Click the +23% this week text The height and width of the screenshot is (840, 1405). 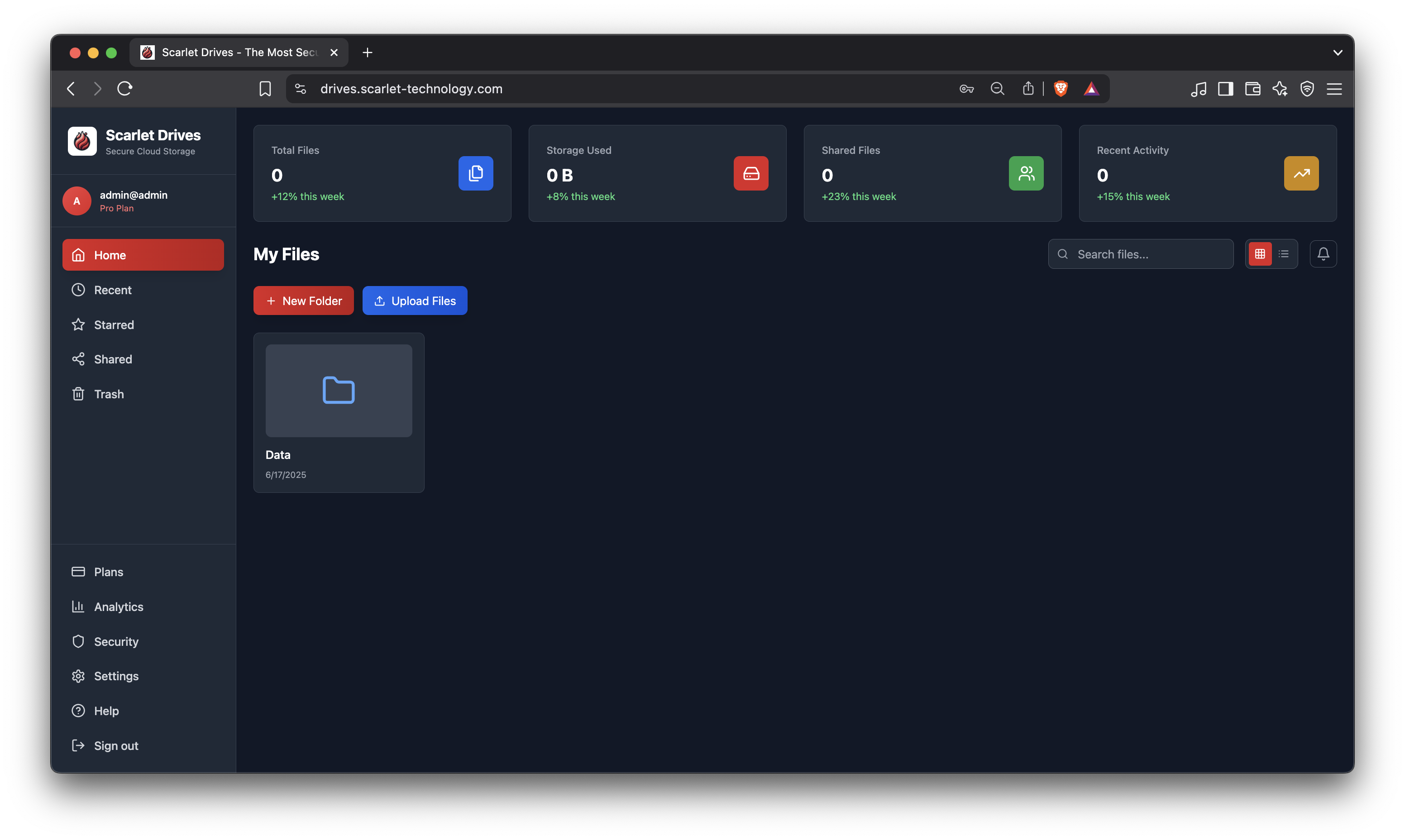tap(859, 196)
